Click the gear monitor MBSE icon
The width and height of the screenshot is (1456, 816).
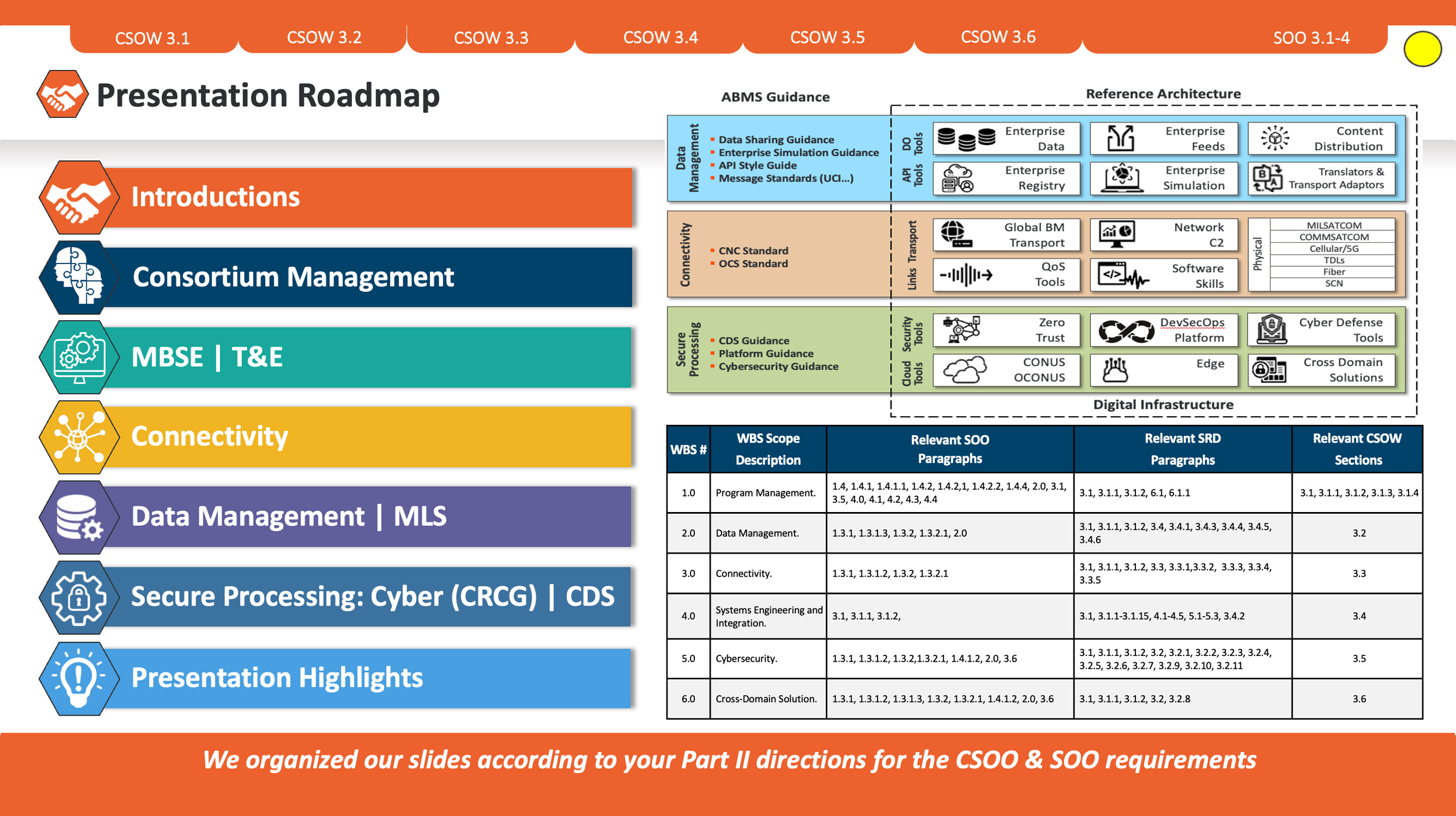point(79,357)
